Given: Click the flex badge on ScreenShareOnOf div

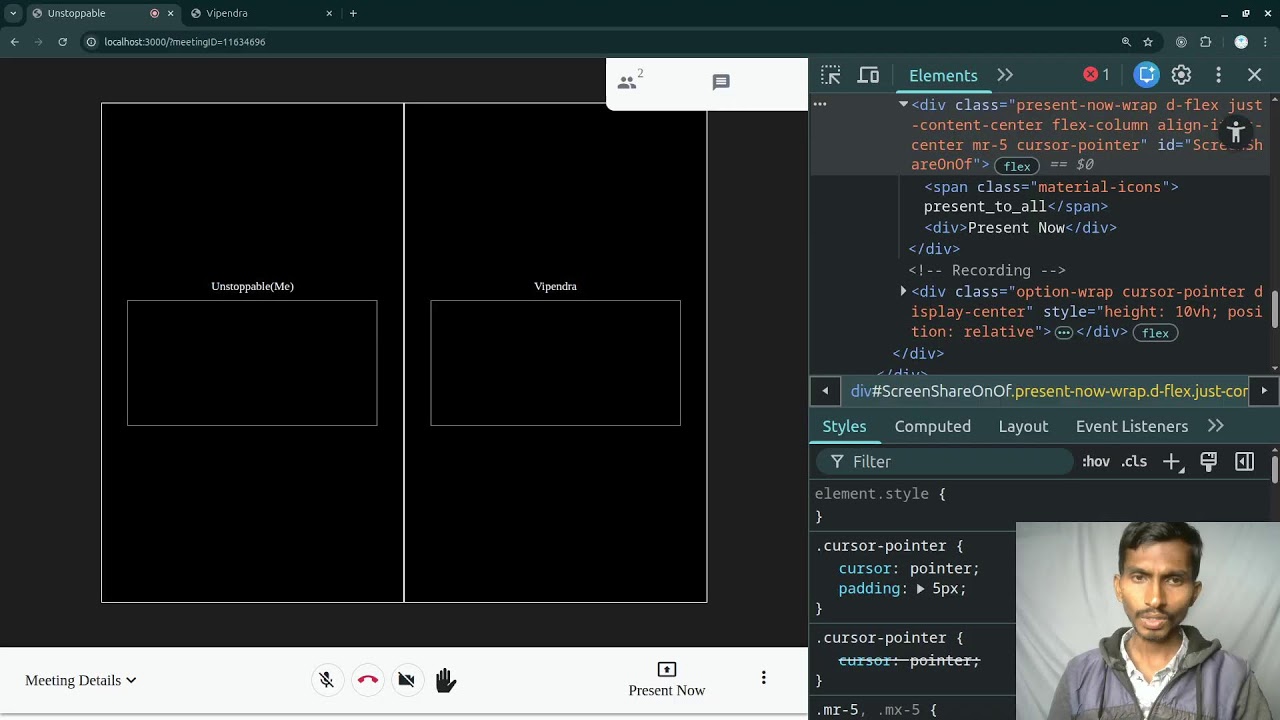Looking at the screenshot, I should tap(1017, 166).
